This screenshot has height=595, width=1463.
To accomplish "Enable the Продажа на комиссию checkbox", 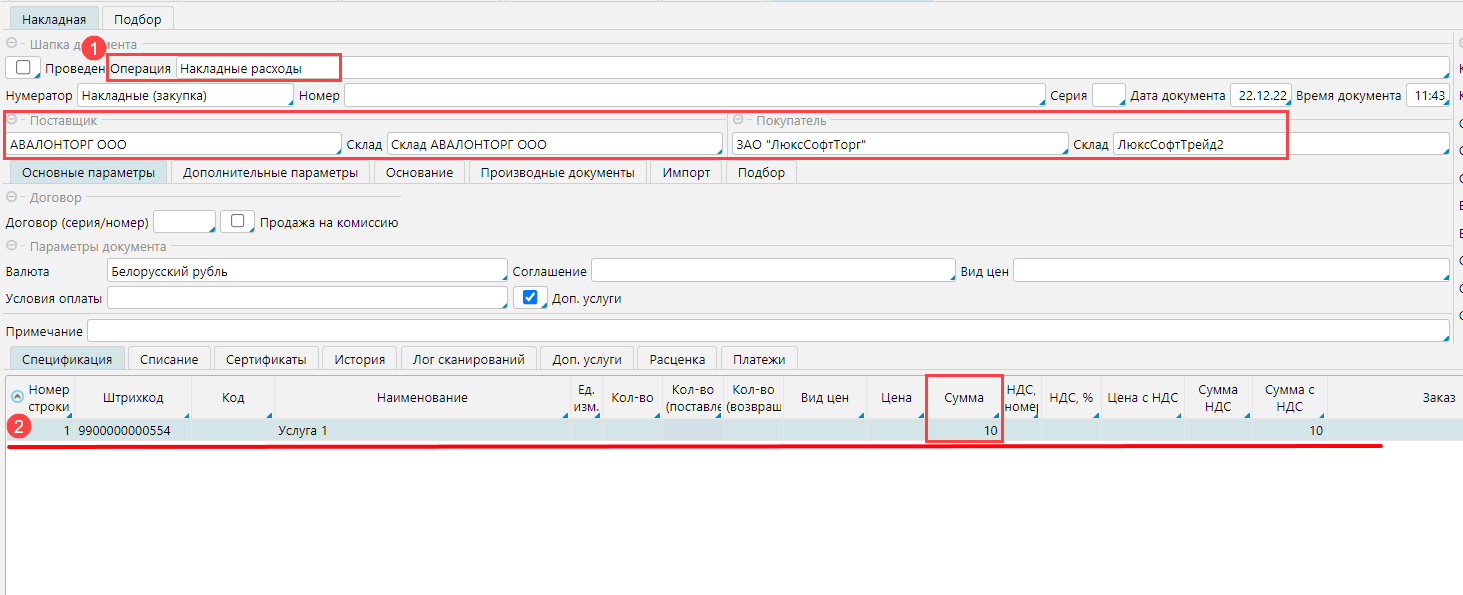I will click(237, 222).
